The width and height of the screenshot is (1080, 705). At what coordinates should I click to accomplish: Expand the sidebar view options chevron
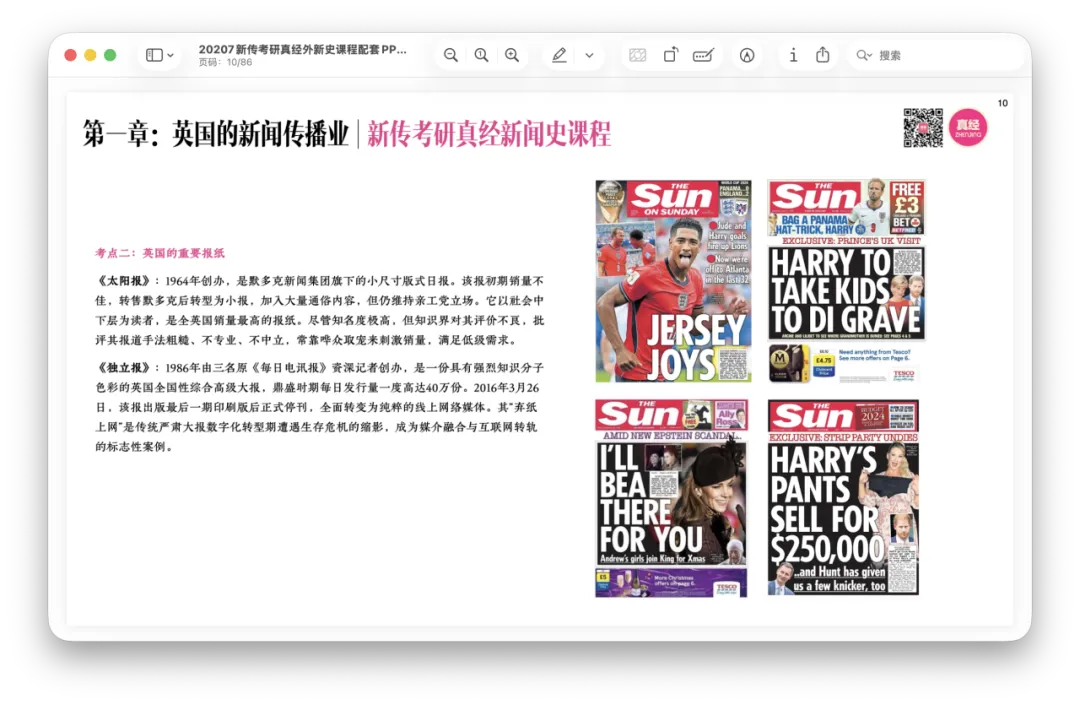171,55
